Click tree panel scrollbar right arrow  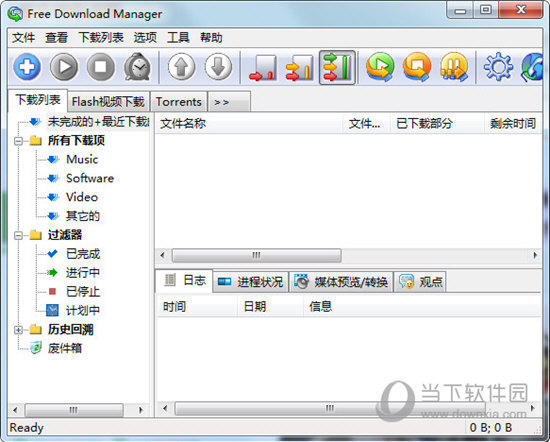coord(141,410)
